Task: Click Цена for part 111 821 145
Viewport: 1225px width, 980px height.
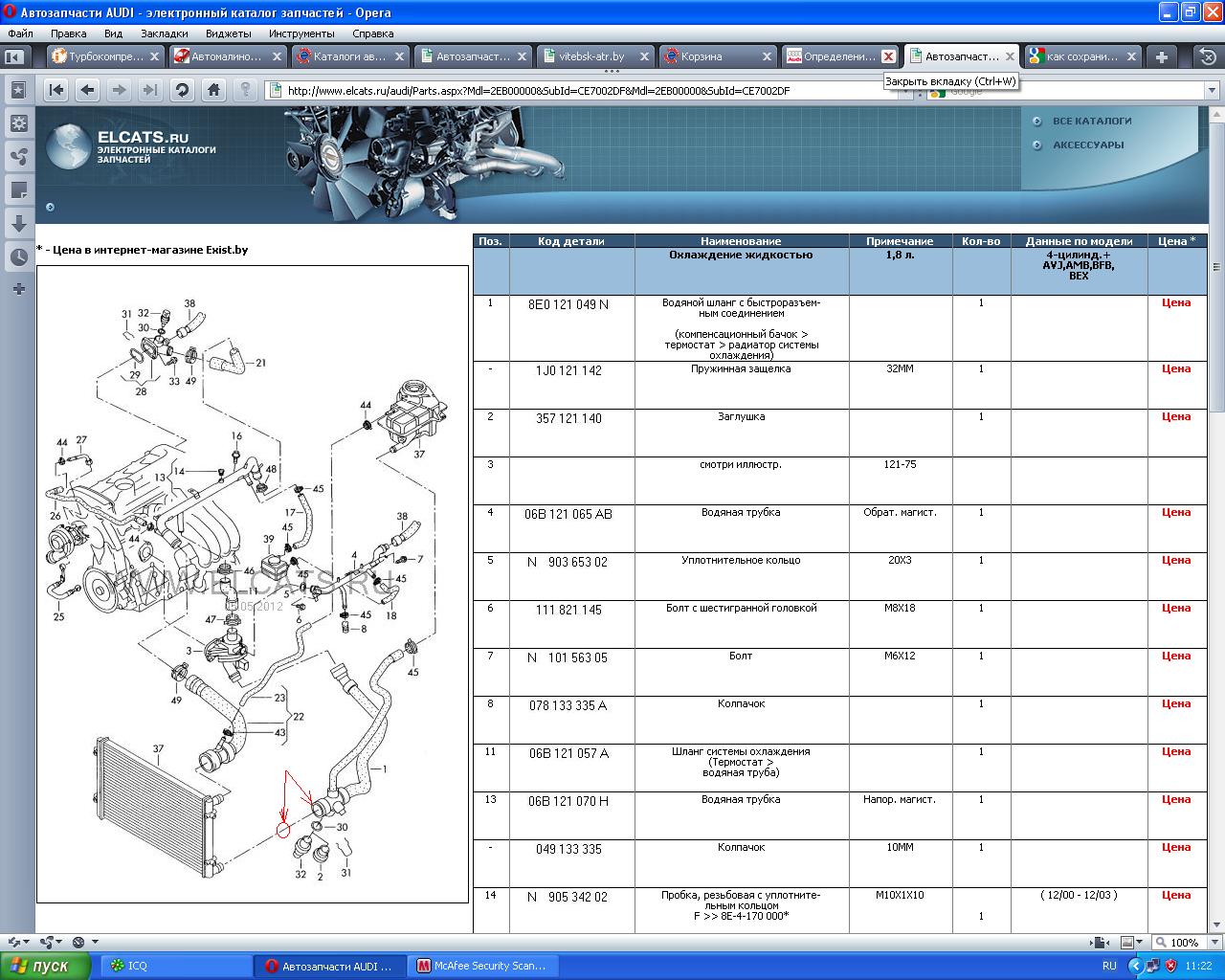Action: tap(1176, 608)
